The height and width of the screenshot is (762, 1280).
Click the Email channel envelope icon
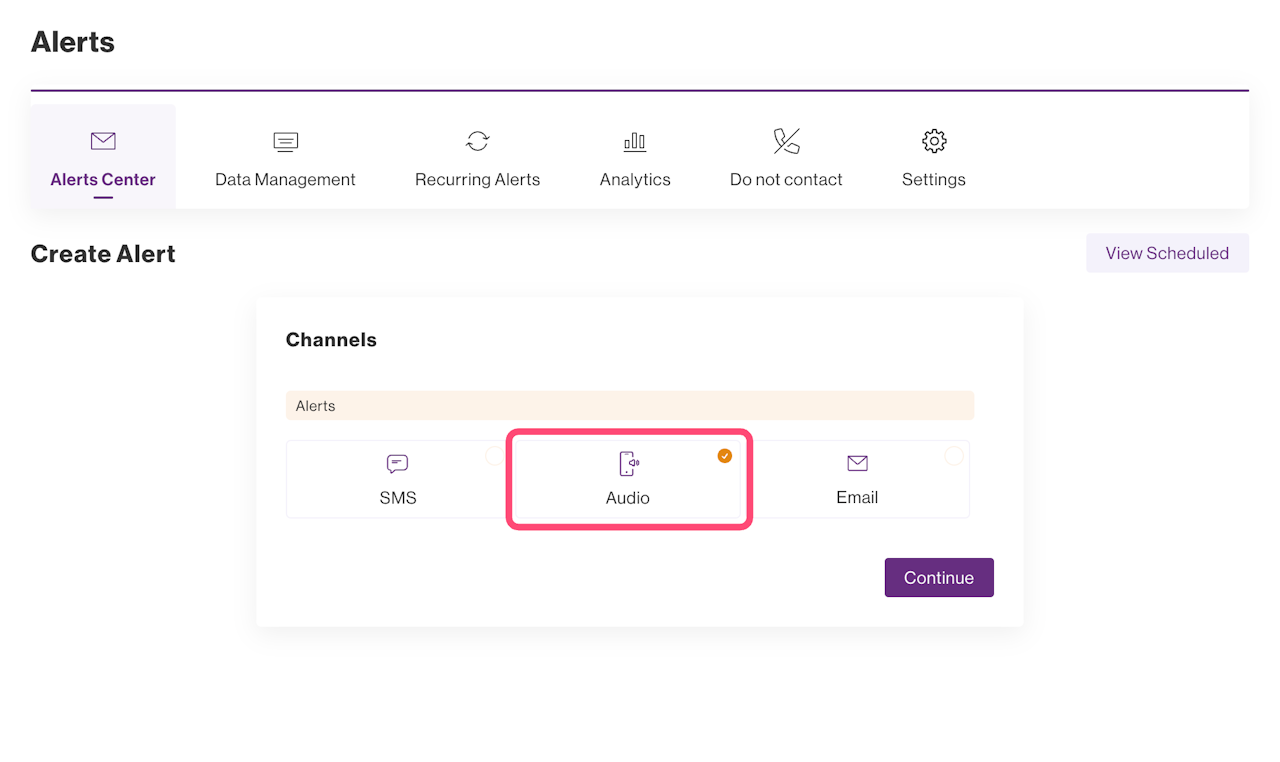(857, 463)
